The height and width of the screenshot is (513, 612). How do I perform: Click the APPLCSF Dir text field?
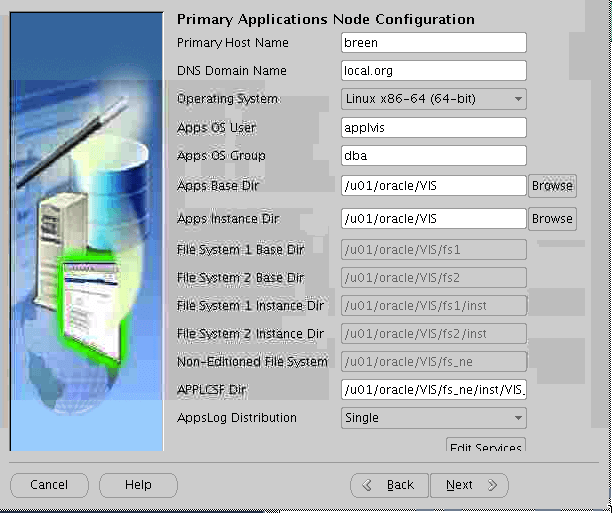(x=433, y=390)
